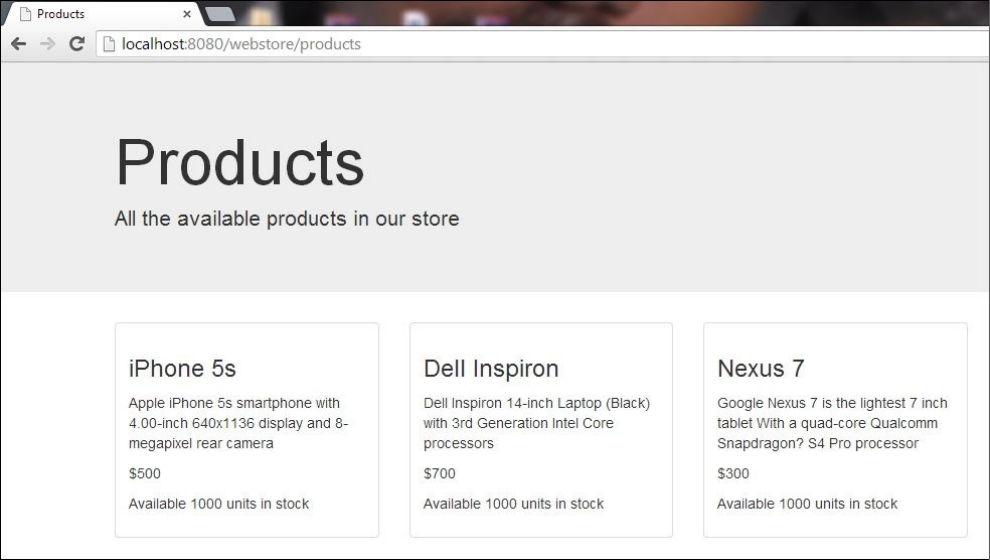The image size is (990, 560).
Task: Click the Google Nexus 7 description text
Action: tap(831, 423)
